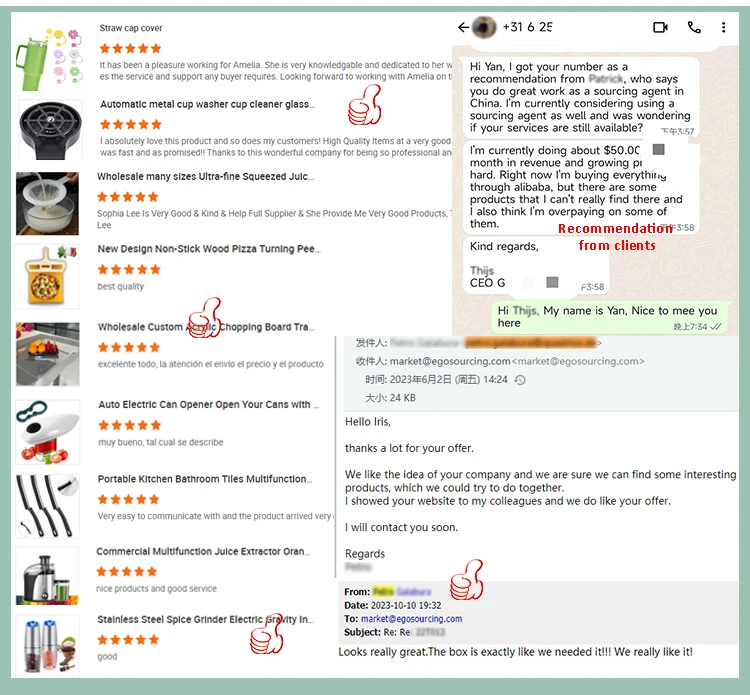Open Stainless Steel Spice Grinder product image
Viewport: 750px width, 695px height.
(x=47, y=646)
